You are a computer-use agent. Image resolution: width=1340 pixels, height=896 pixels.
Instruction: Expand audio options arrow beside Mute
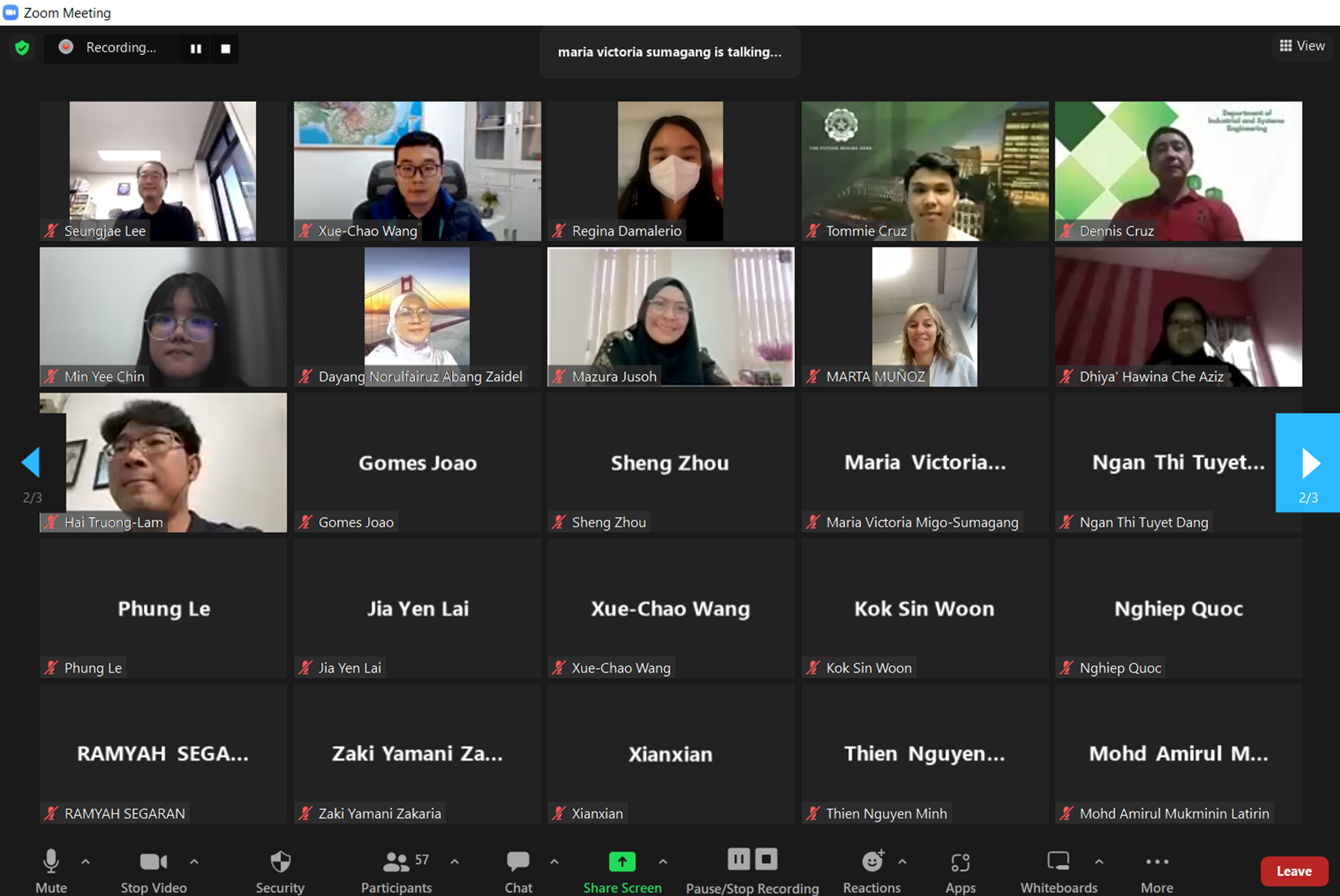coord(86,861)
